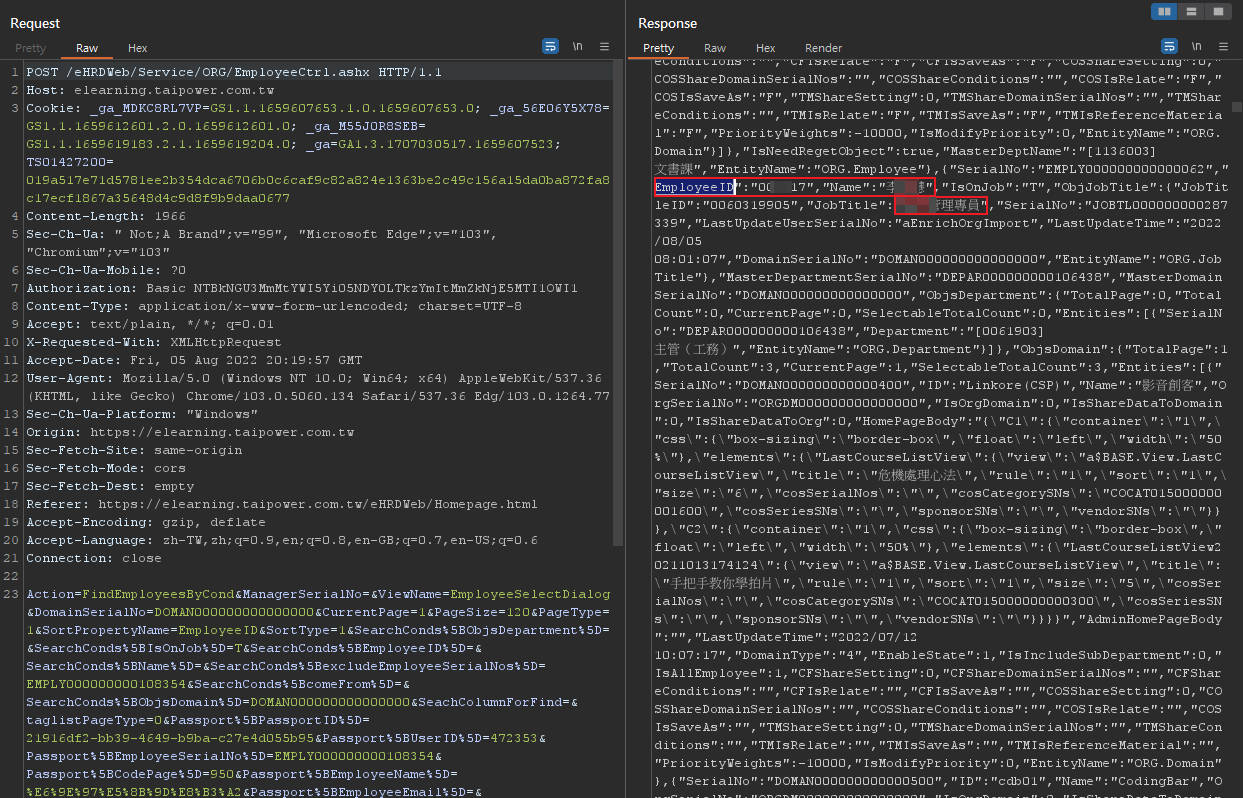Select the side-by-side layout icon
The image size is (1243, 798).
1164,11
